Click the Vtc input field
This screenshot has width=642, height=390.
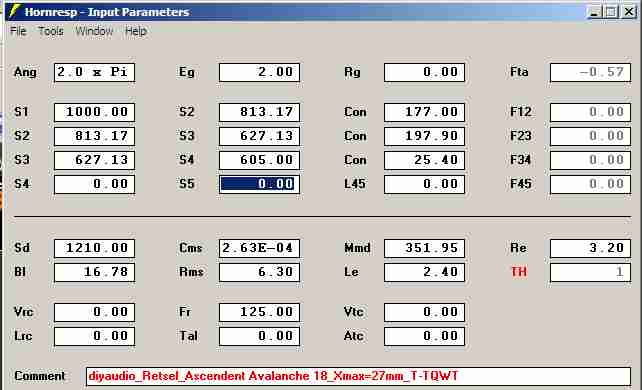425,313
